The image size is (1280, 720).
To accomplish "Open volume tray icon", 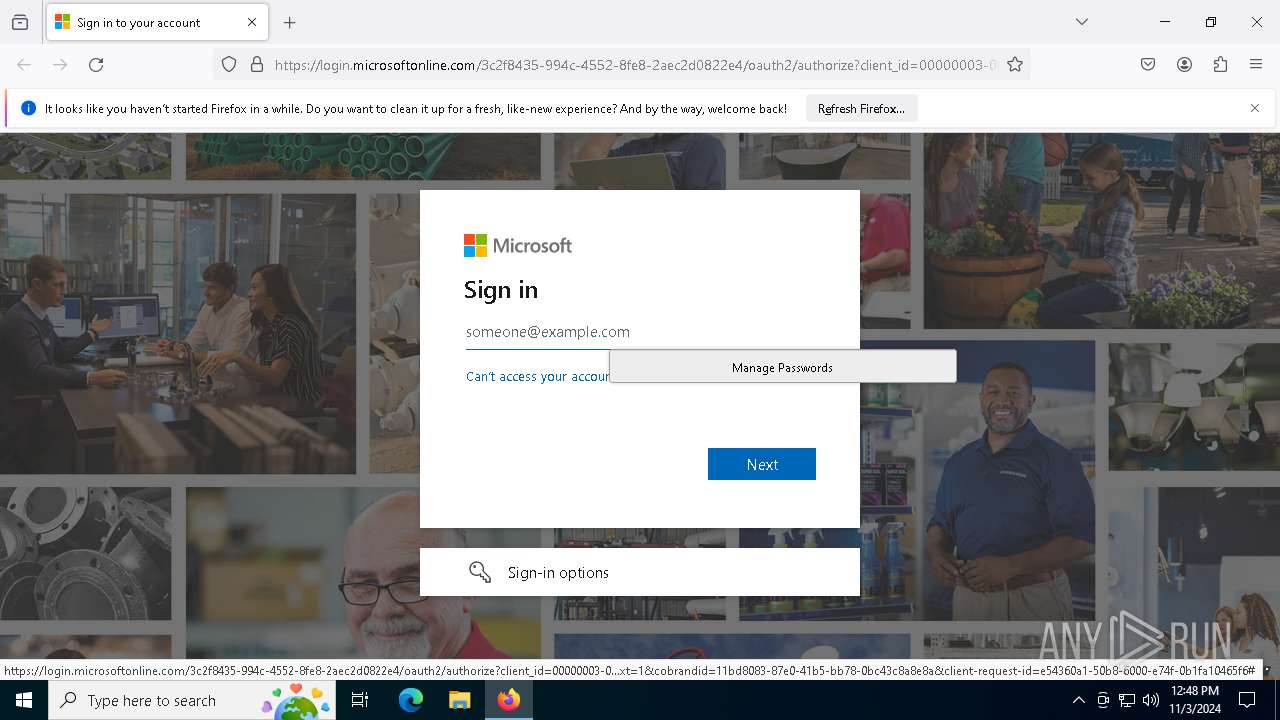I will pyautogui.click(x=1151, y=700).
